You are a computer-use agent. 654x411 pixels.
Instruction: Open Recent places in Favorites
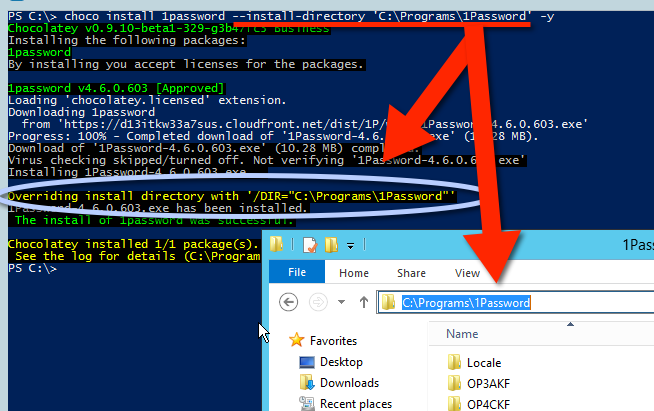point(353,403)
